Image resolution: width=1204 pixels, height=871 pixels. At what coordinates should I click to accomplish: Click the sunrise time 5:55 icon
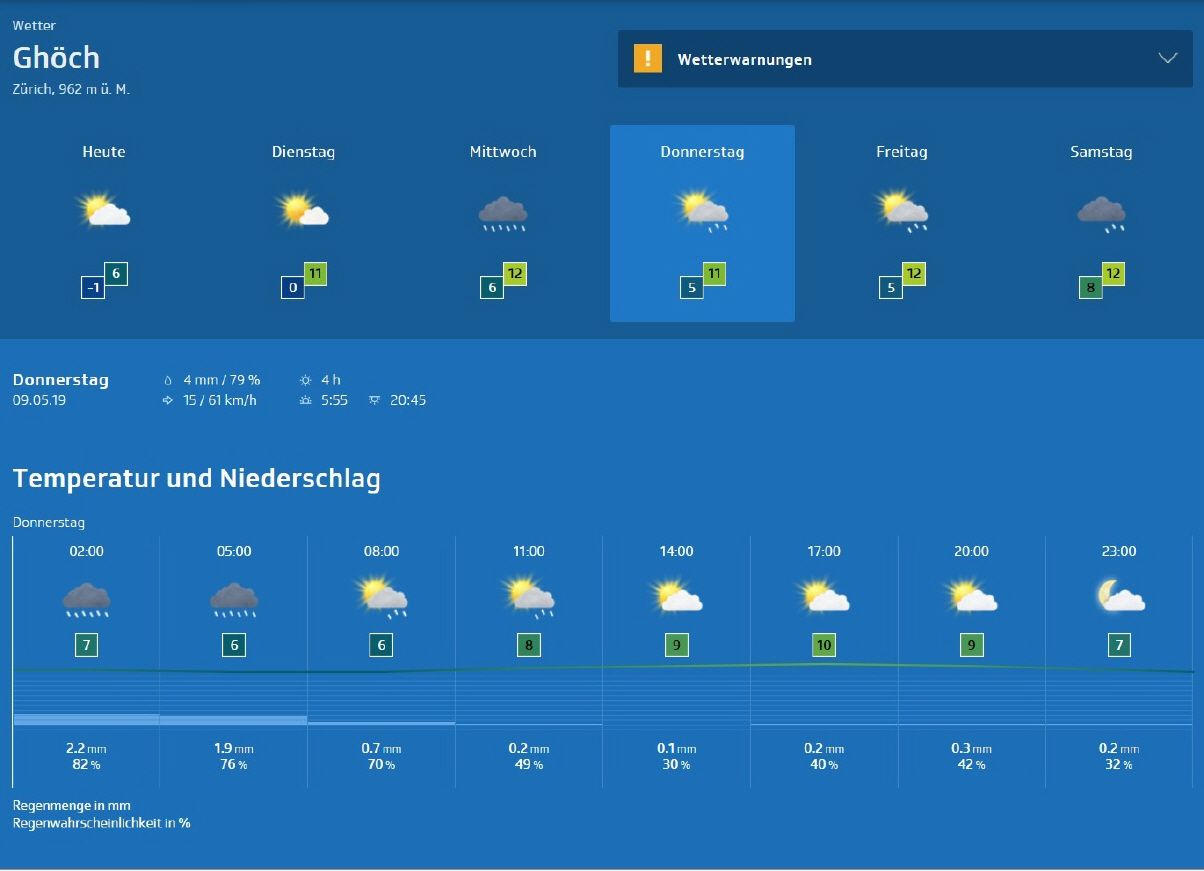[x=305, y=401]
